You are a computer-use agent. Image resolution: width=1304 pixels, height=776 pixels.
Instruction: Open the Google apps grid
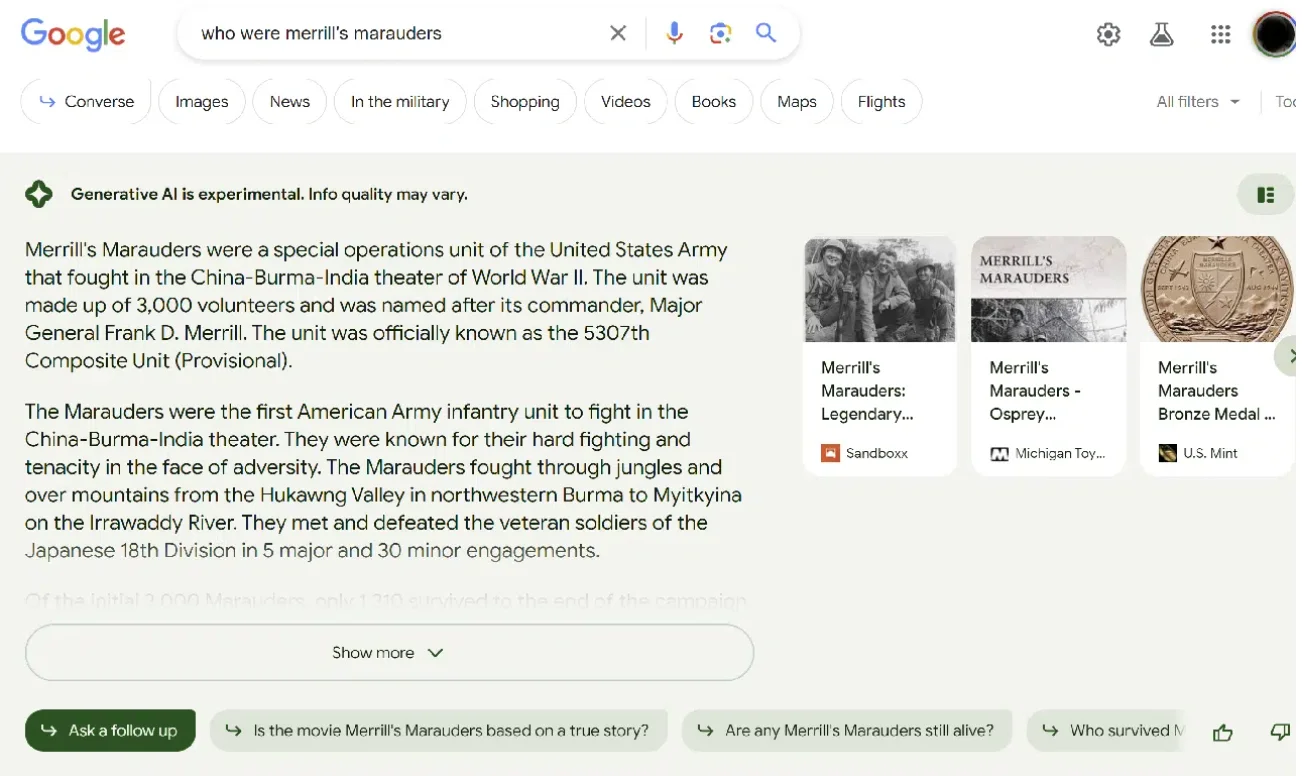click(1220, 33)
